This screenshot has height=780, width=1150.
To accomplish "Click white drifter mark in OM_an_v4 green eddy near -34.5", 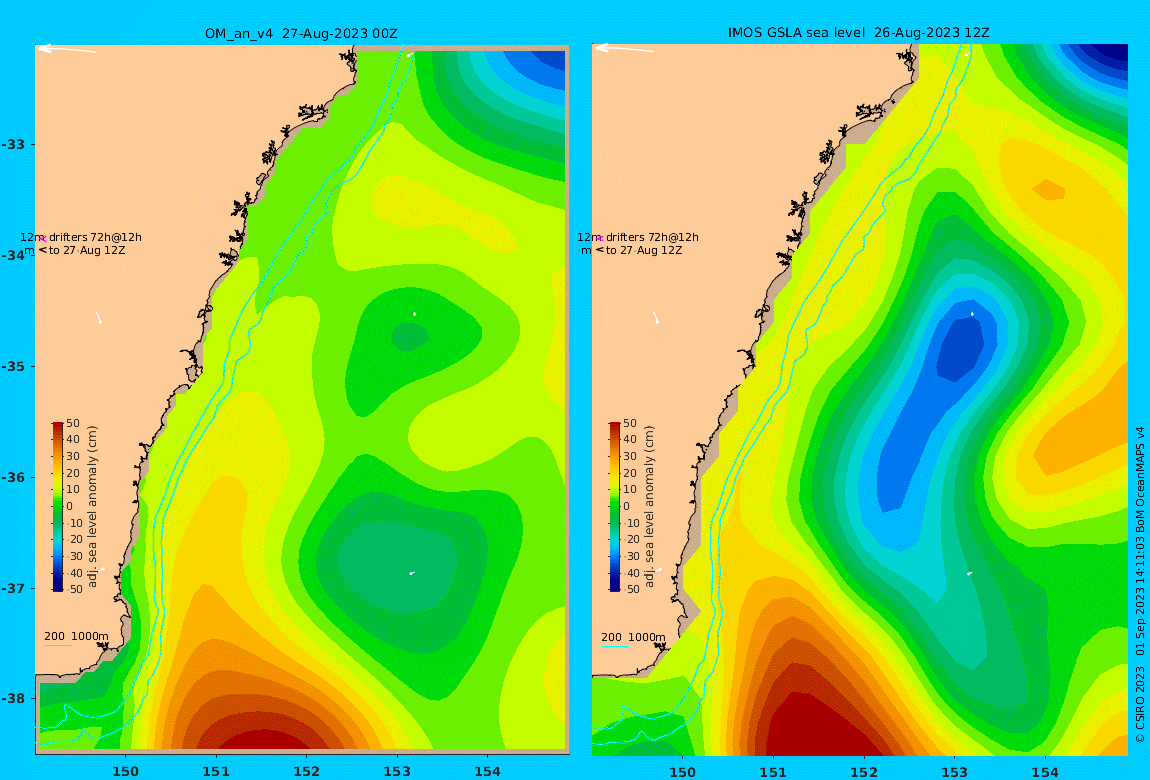I will click(414, 314).
